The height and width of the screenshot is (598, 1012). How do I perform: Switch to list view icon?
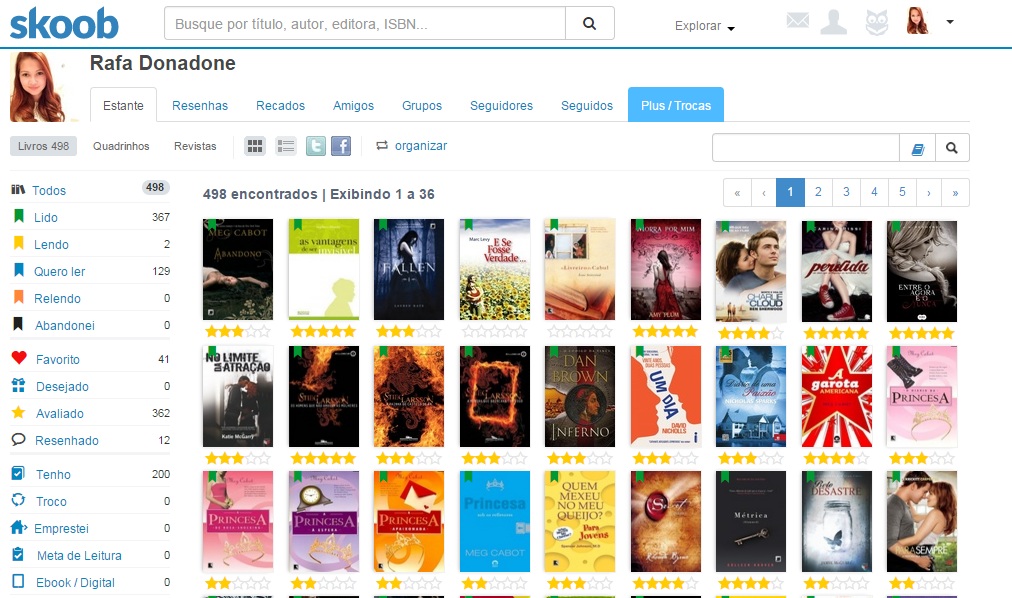pyautogui.click(x=286, y=146)
